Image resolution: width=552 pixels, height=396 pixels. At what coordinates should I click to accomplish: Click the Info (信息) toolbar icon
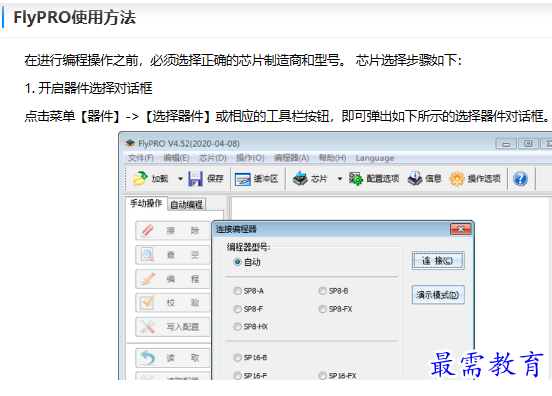(x=415, y=179)
